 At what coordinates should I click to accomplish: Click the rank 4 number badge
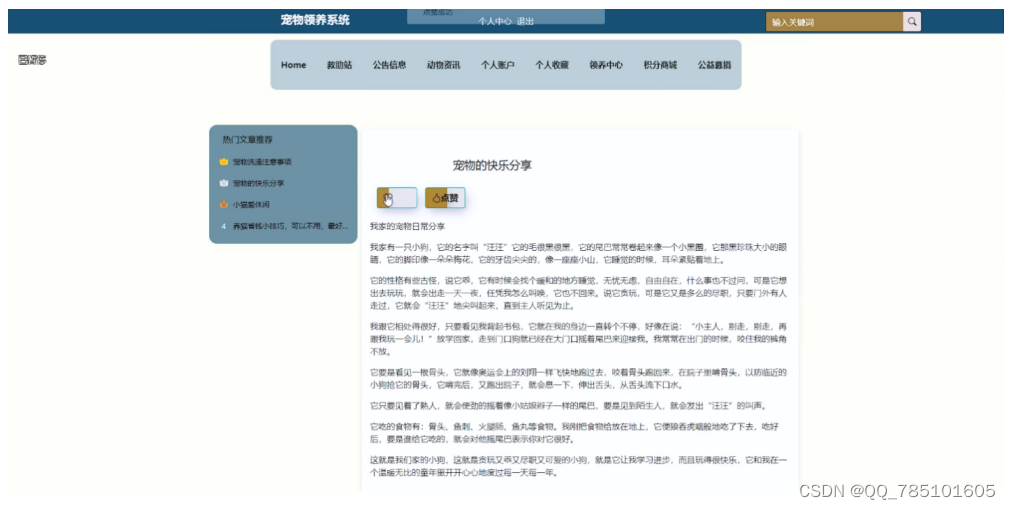click(x=224, y=226)
